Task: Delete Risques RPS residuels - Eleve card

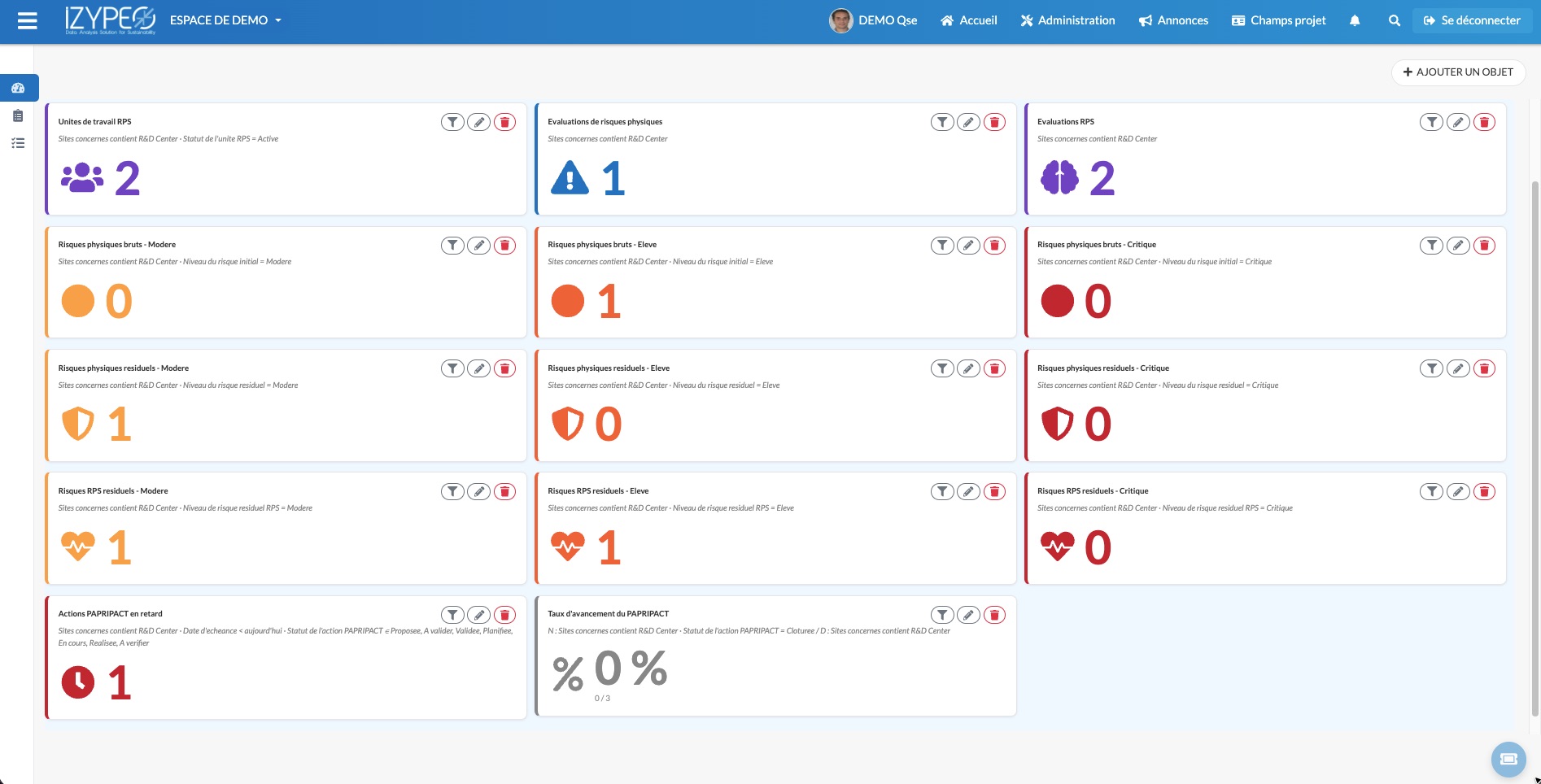Action: click(x=994, y=491)
